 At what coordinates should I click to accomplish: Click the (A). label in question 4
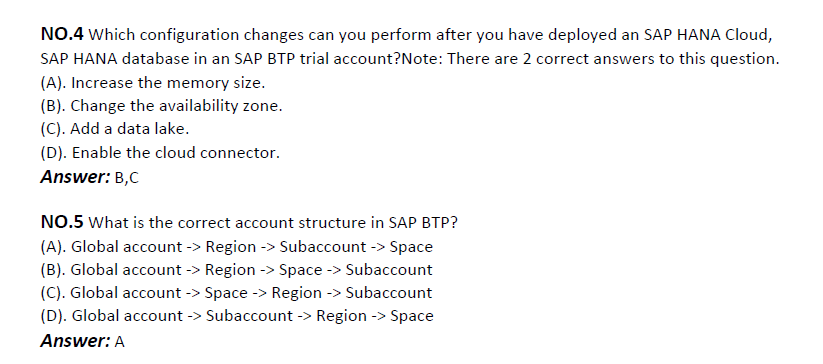click(54, 82)
